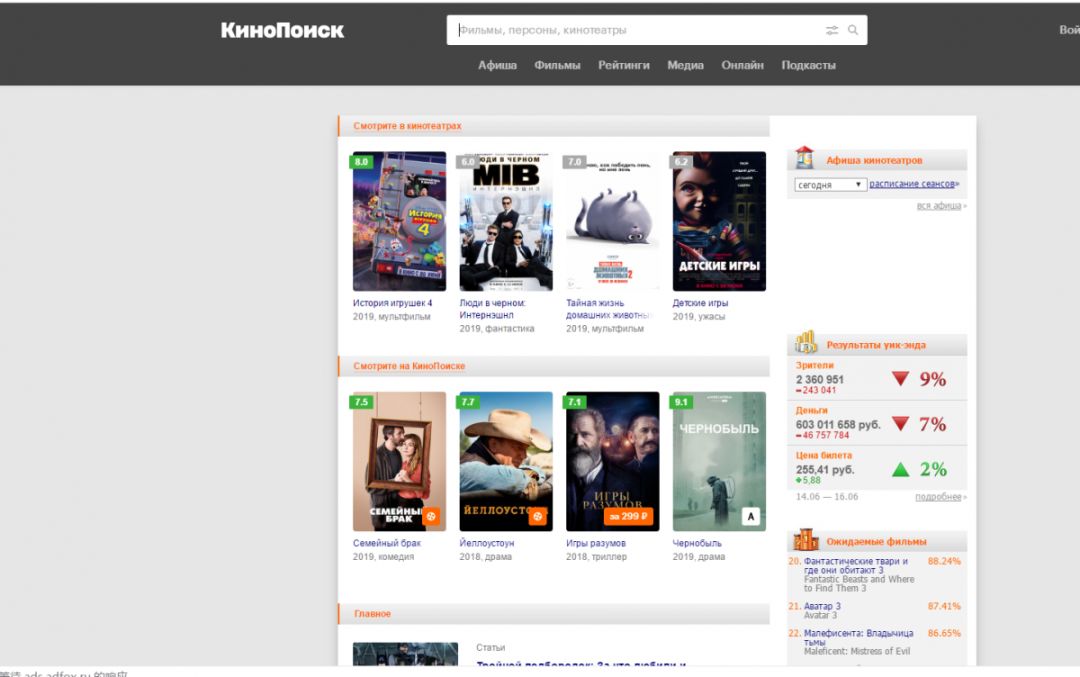Click the magnifying glass search icon
Viewport: 1080px width, 677px height.
[853, 30]
